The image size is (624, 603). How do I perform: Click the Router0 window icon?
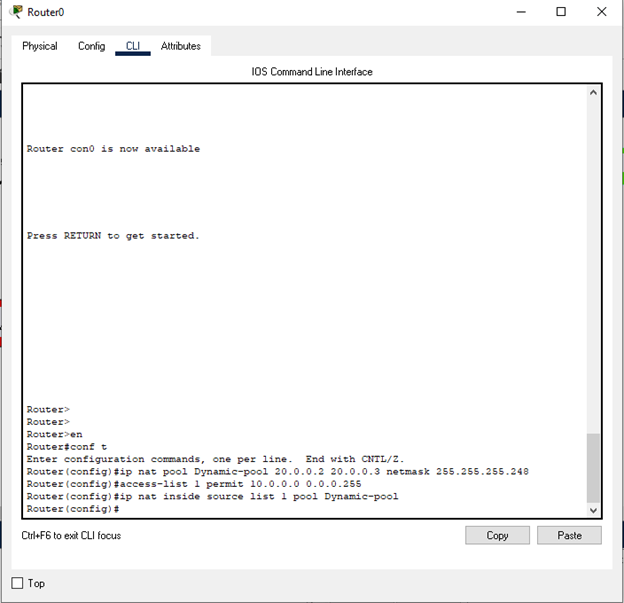pyautogui.click(x=16, y=12)
